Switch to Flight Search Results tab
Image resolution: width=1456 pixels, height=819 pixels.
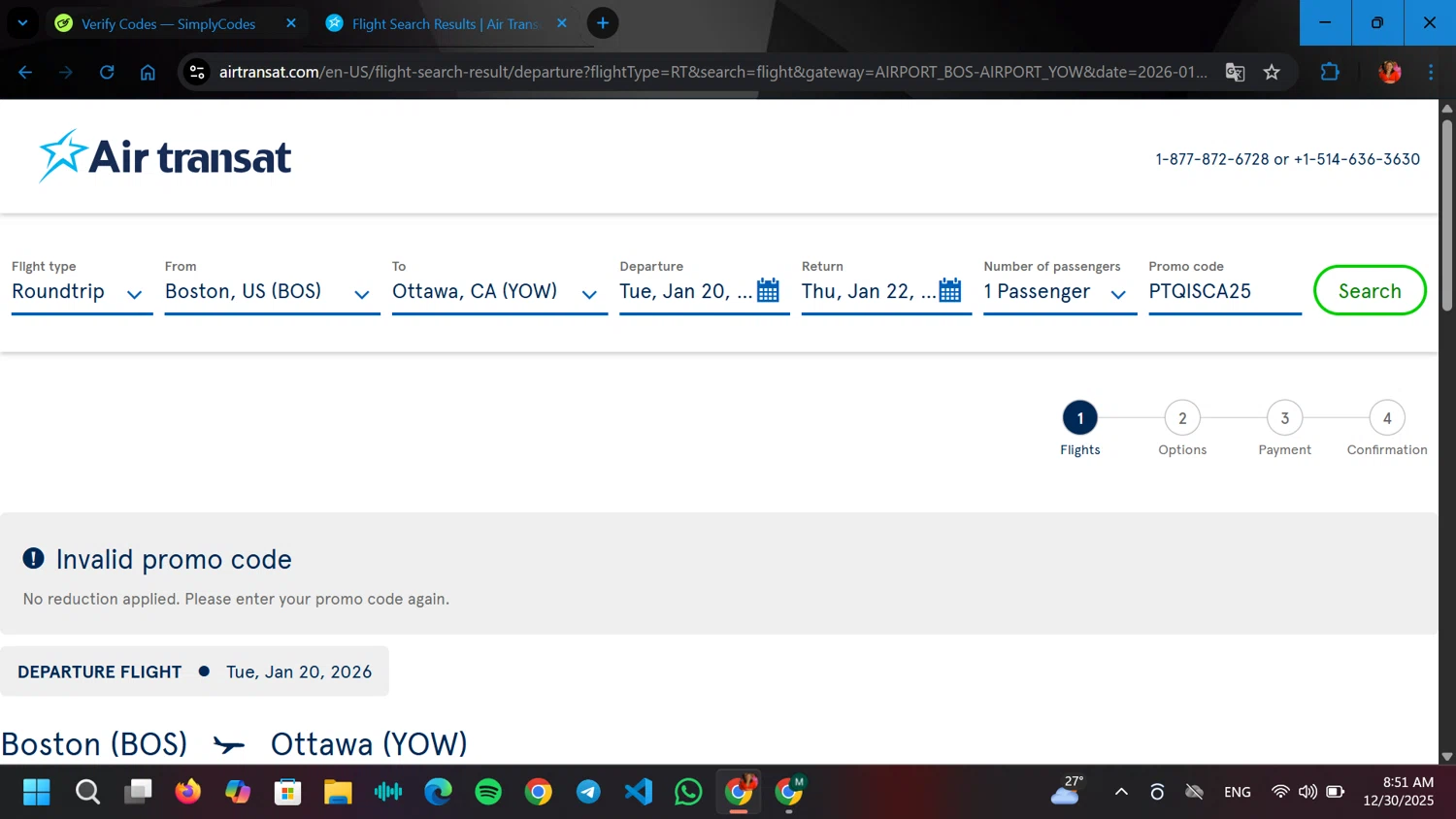pyautogui.click(x=445, y=23)
